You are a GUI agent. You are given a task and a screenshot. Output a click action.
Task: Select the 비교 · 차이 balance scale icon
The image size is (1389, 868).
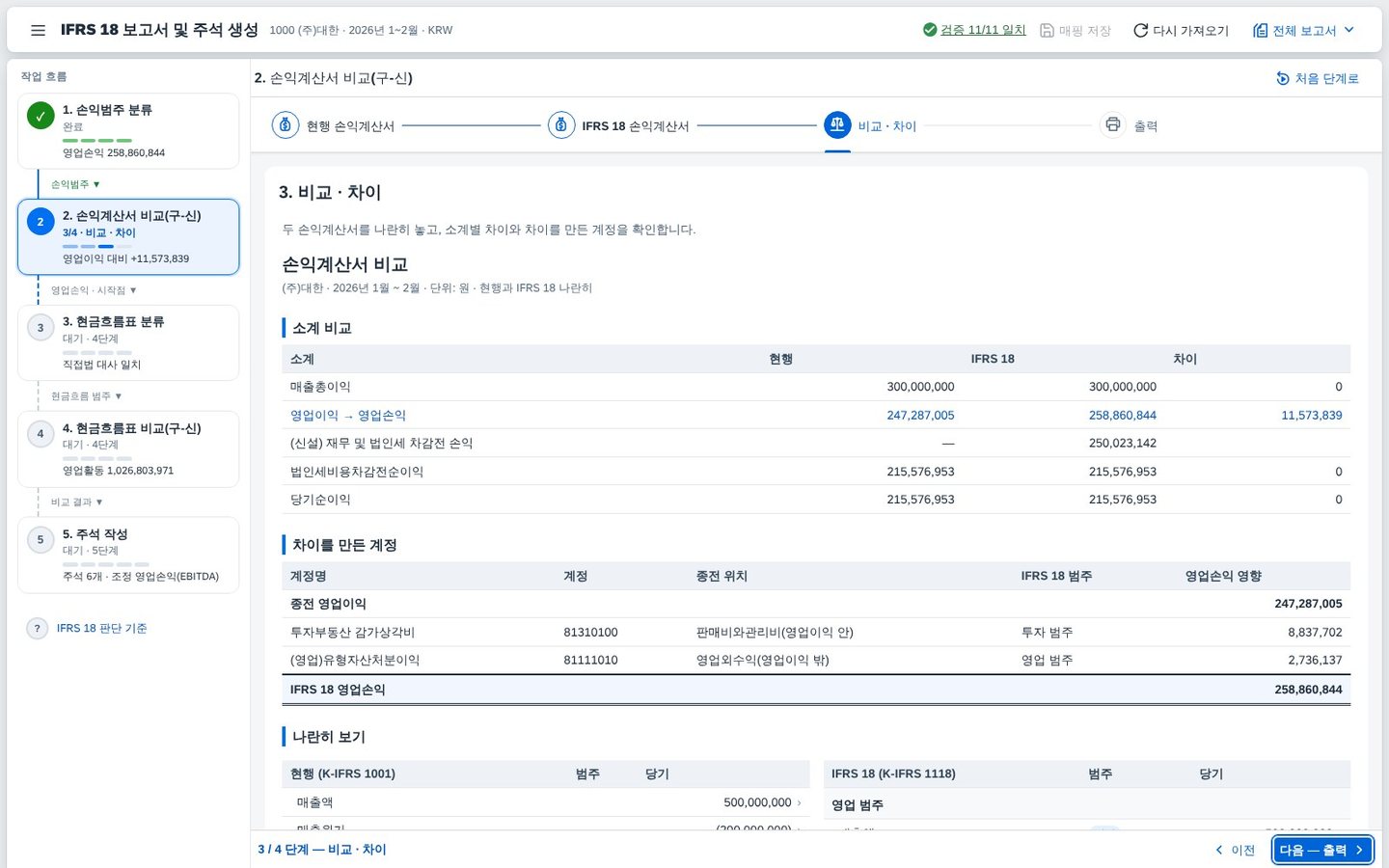click(837, 125)
